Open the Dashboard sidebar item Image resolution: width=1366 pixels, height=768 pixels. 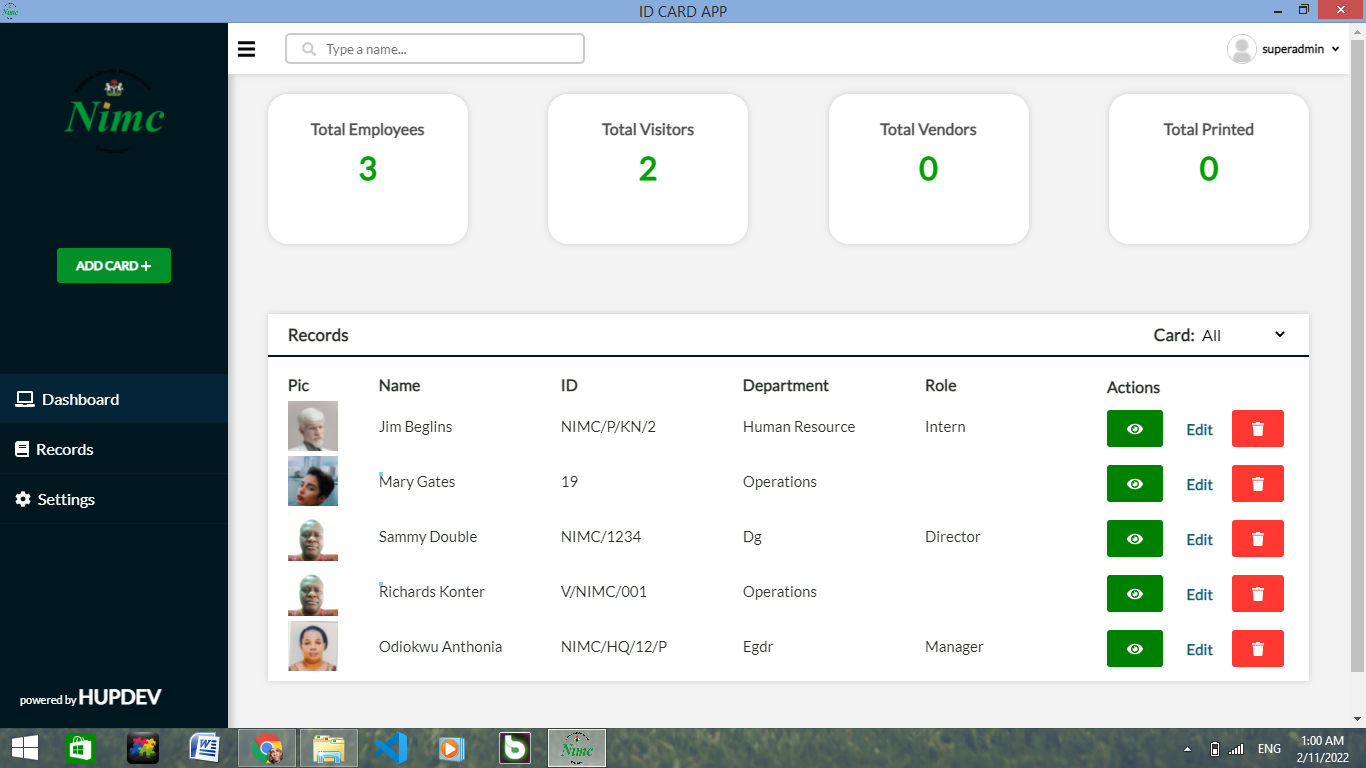pos(114,399)
